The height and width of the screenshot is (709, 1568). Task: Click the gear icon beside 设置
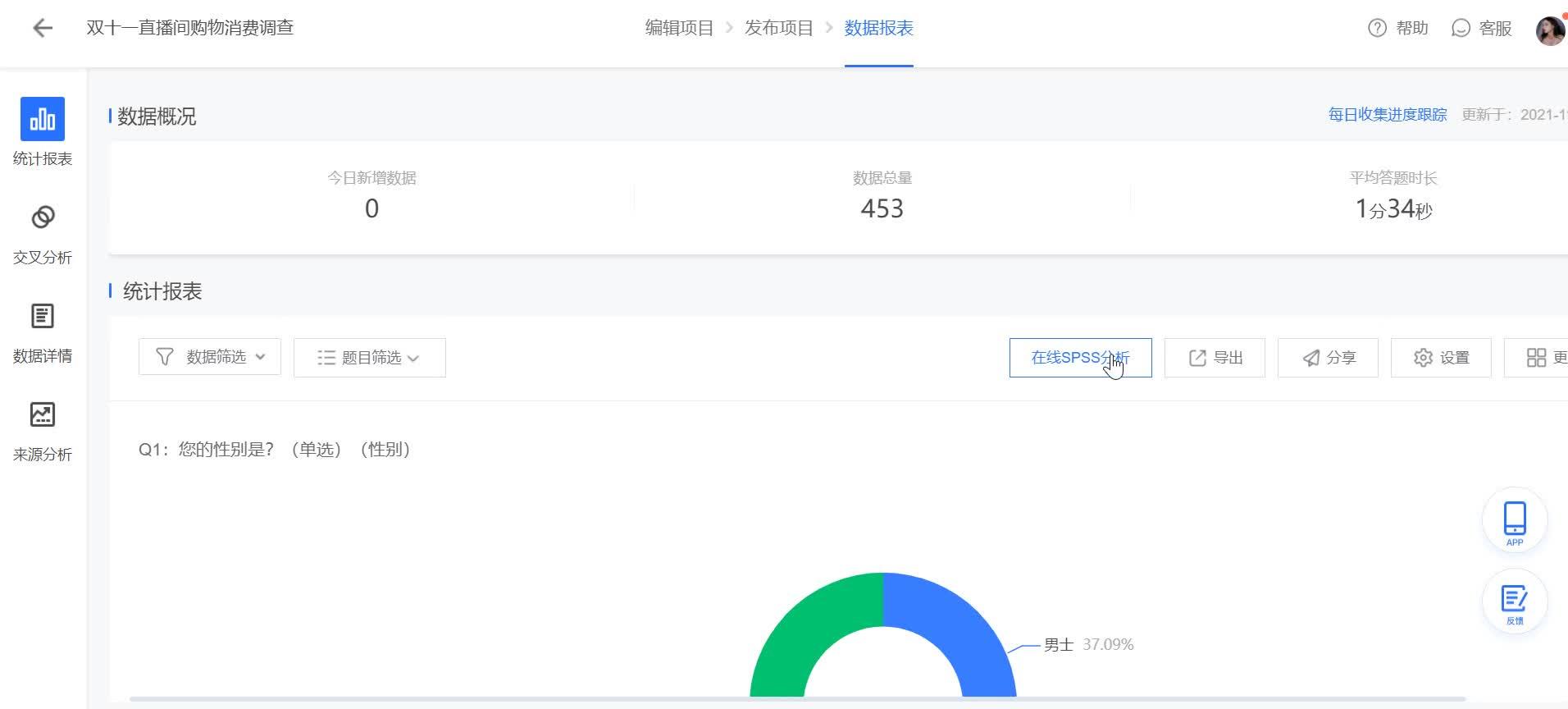(1423, 358)
